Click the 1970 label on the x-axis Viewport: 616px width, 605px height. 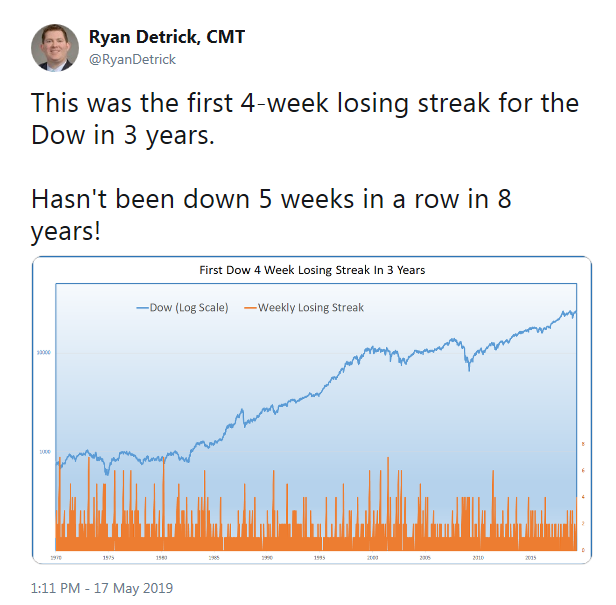click(x=59, y=557)
